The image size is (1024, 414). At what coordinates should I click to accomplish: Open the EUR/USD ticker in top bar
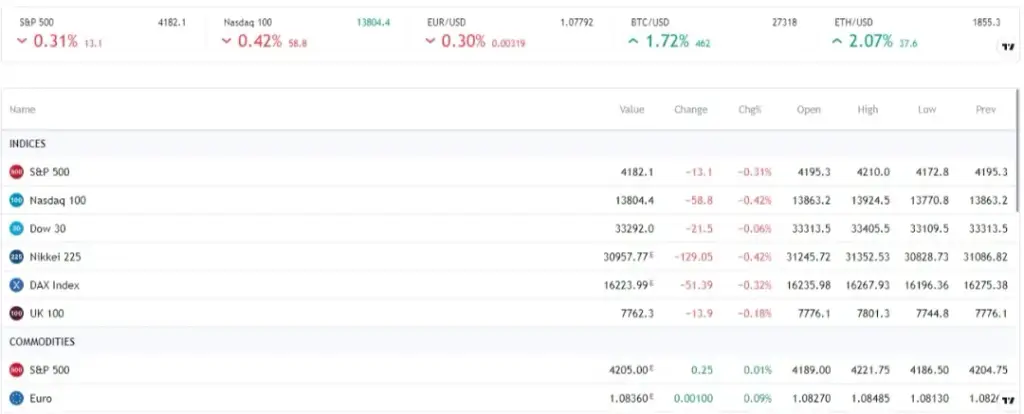coord(509,32)
